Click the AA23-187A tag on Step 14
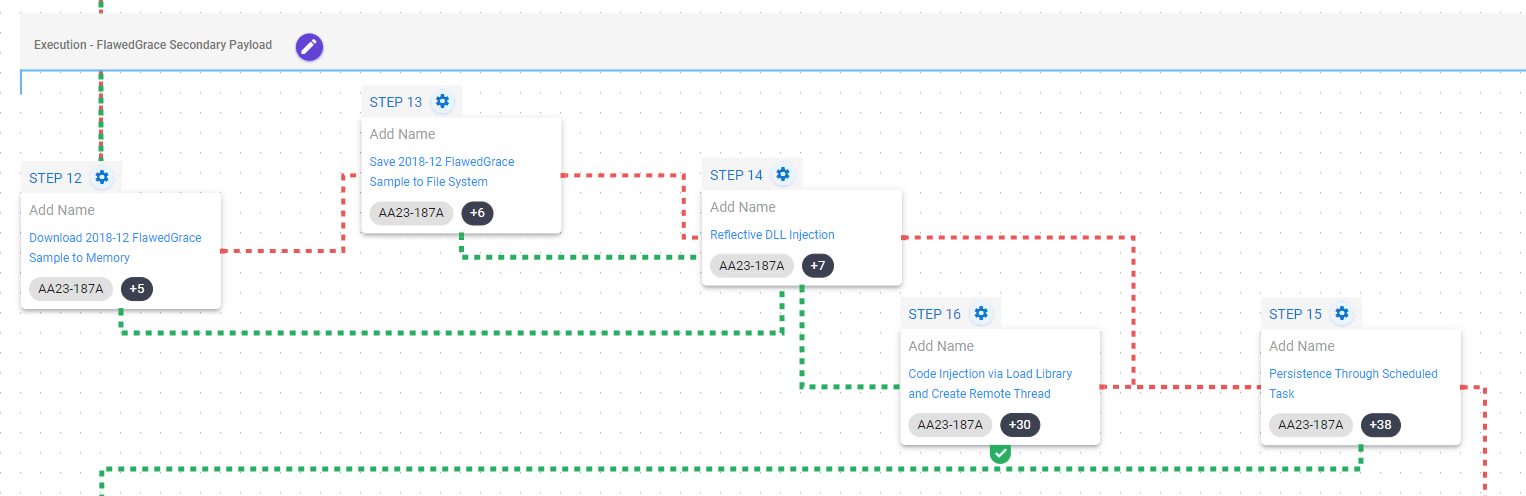This screenshot has height=496, width=1526. (751, 265)
